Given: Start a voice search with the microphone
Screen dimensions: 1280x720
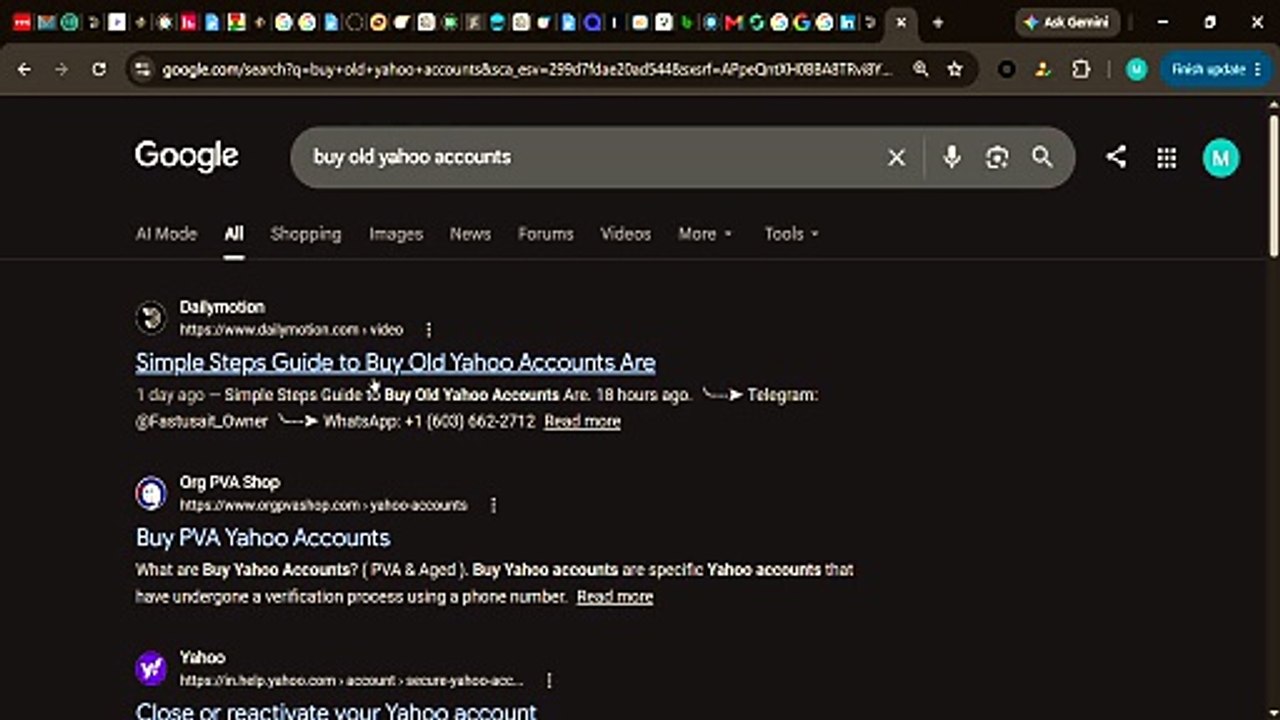Looking at the screenshot, I should [x=951, y=157].
